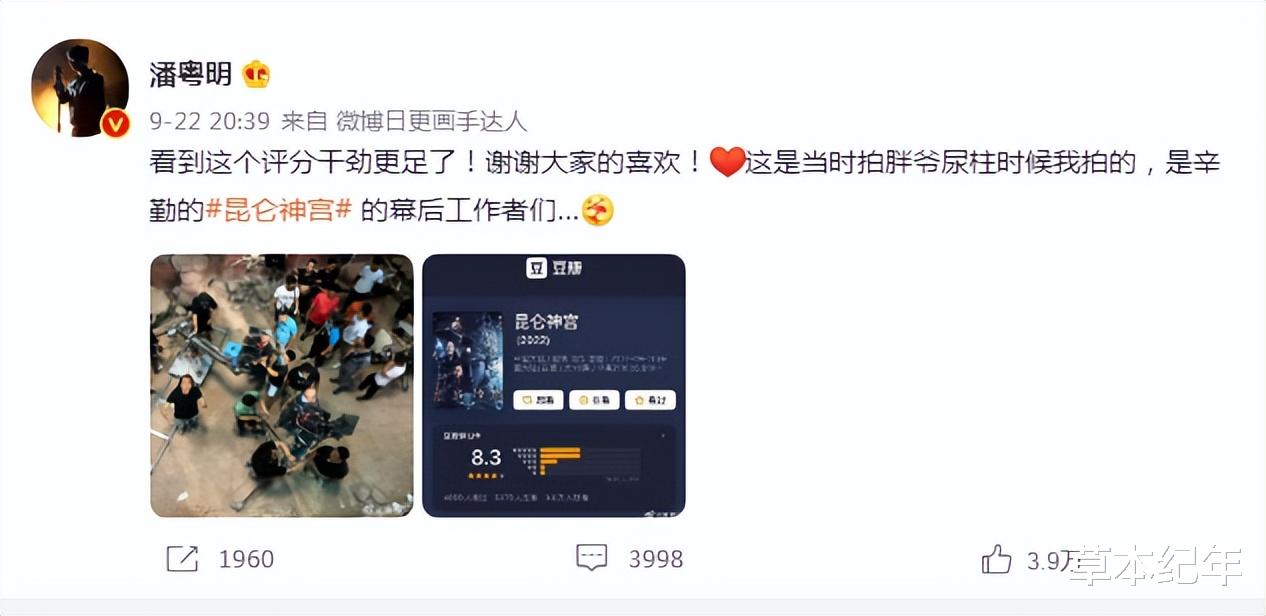Viewport: 1266px width, 616px height.
Task: View the behind-the-scenes crew photo
Action: (x=282, y=385)
